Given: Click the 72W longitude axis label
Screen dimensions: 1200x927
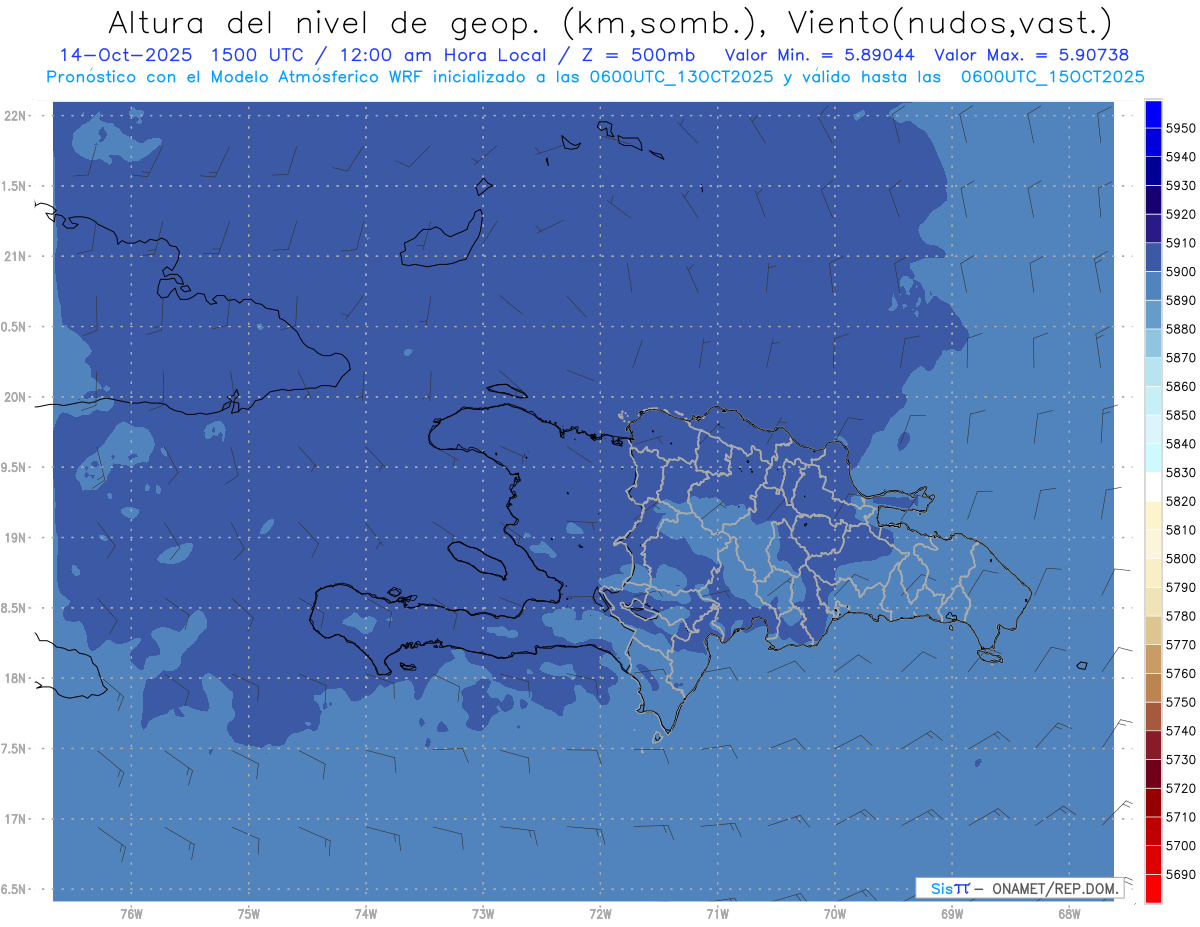Looking at the screenshot, I should pyautogui.click(x=600, y=914).
